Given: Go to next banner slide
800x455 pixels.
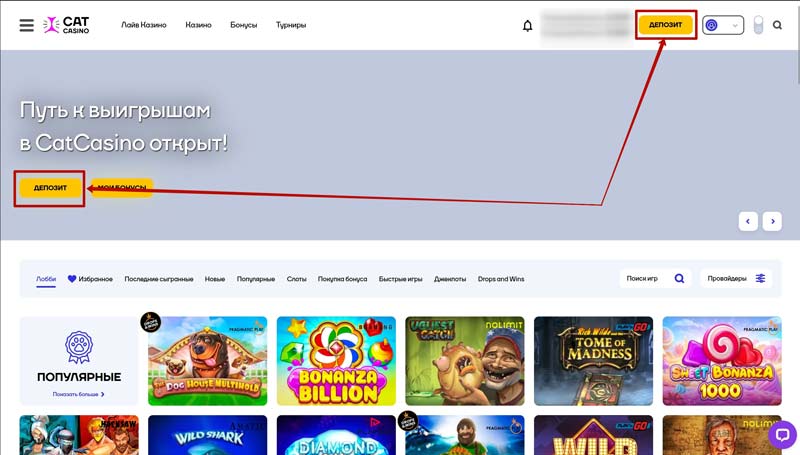Looking at the screenshot, I should [x=772, y=221].
